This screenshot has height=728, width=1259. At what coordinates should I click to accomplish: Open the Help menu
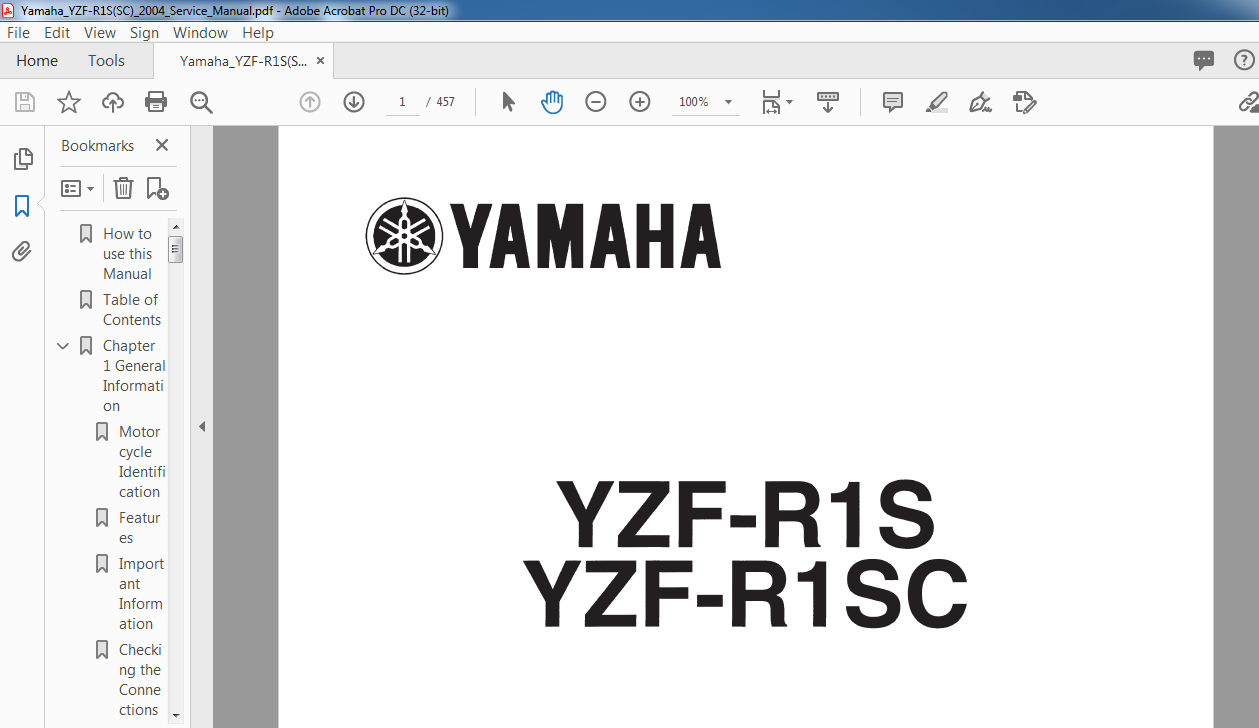[x=258, y=33]
